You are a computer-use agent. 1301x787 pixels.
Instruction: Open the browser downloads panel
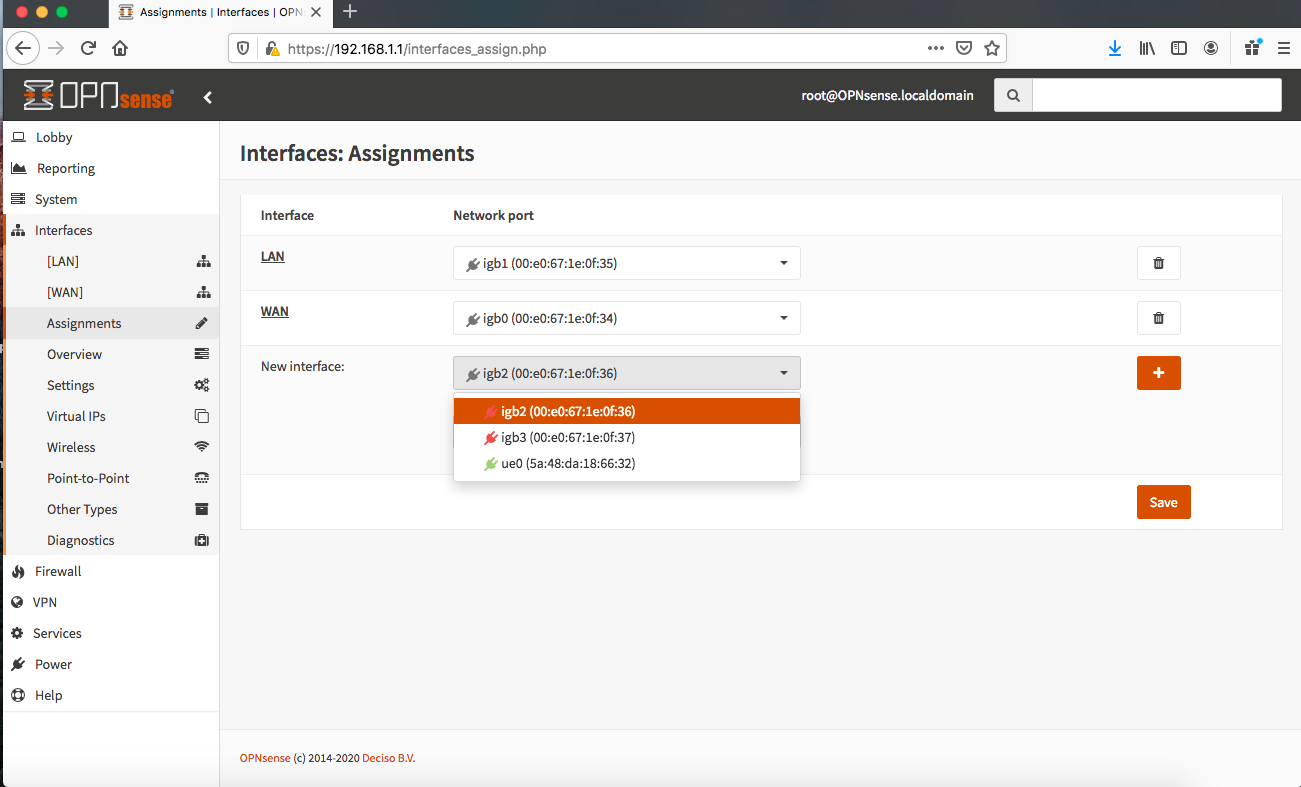[x=1115, y=48]
